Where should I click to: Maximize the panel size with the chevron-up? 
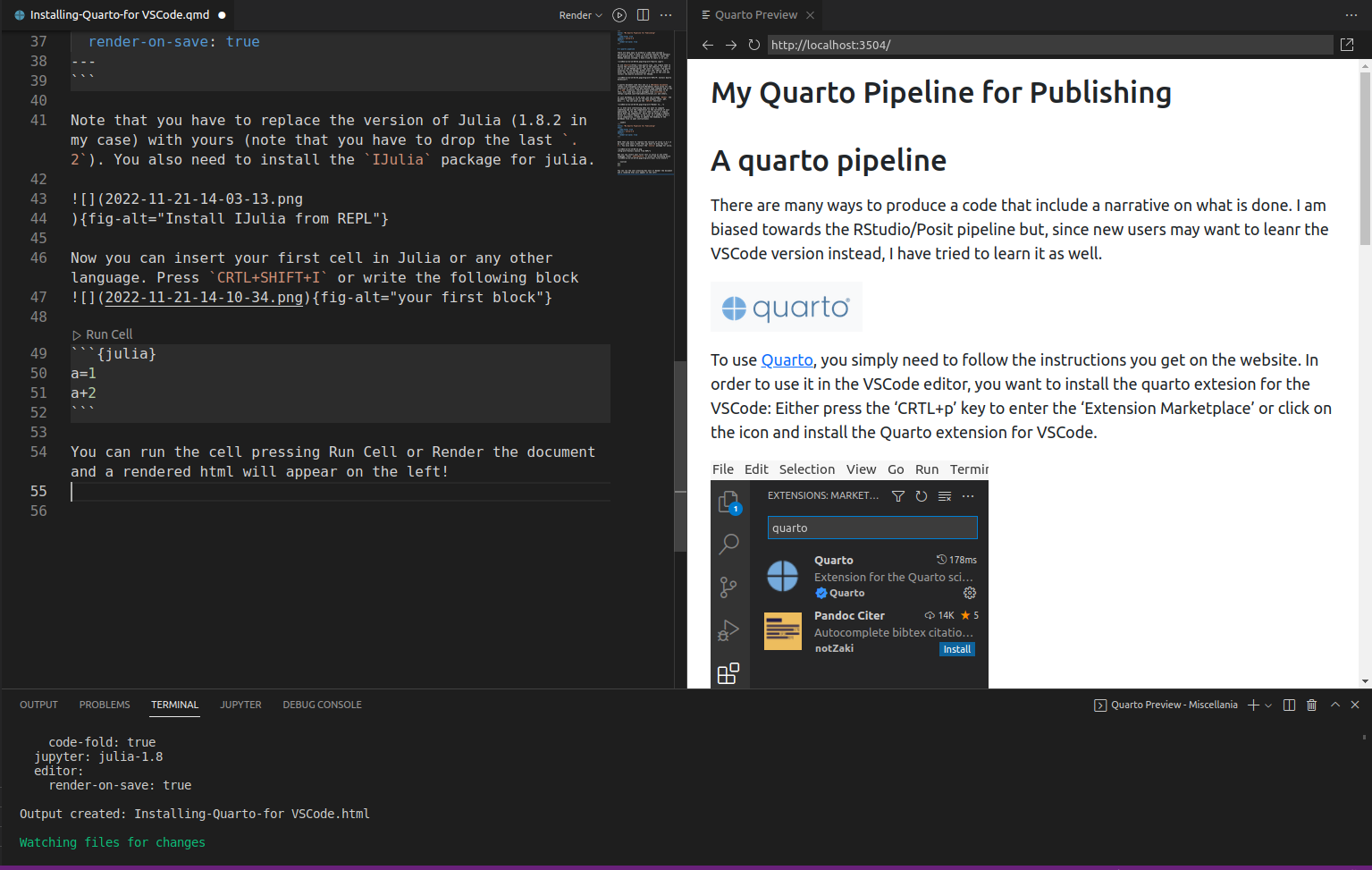coord(1334,705)
